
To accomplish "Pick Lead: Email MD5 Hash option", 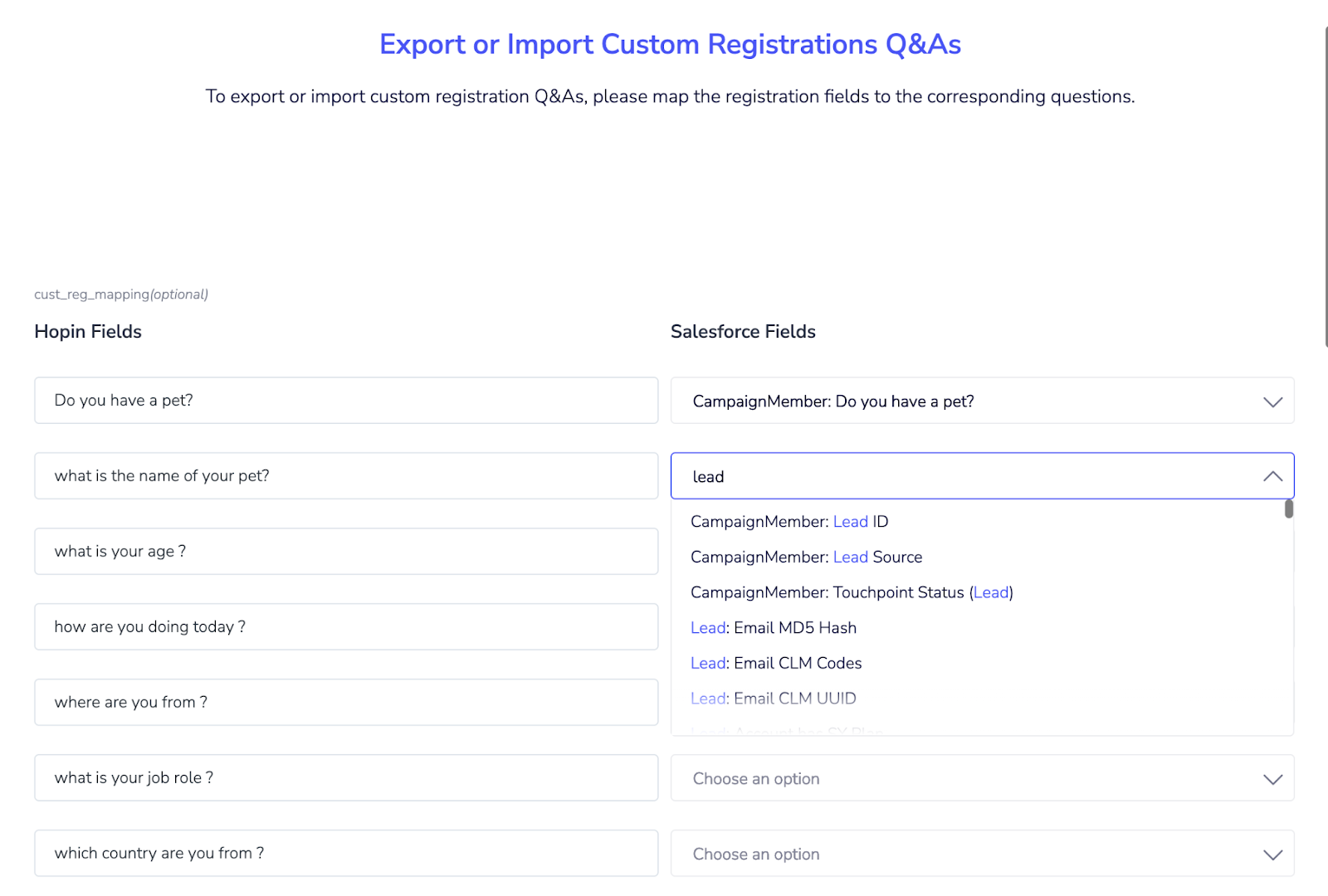I will click(774, 628).
